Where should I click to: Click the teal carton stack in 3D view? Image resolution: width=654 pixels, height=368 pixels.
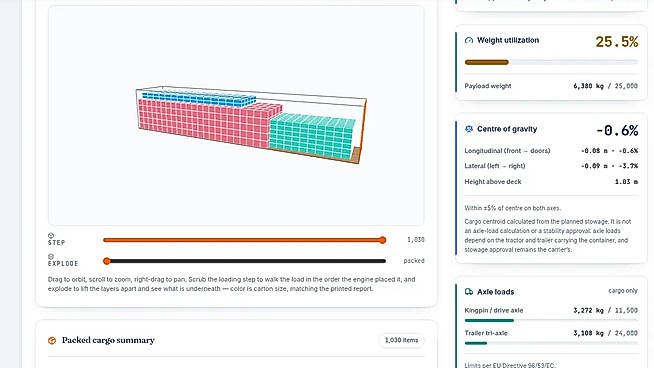click(x=312, y=136)
